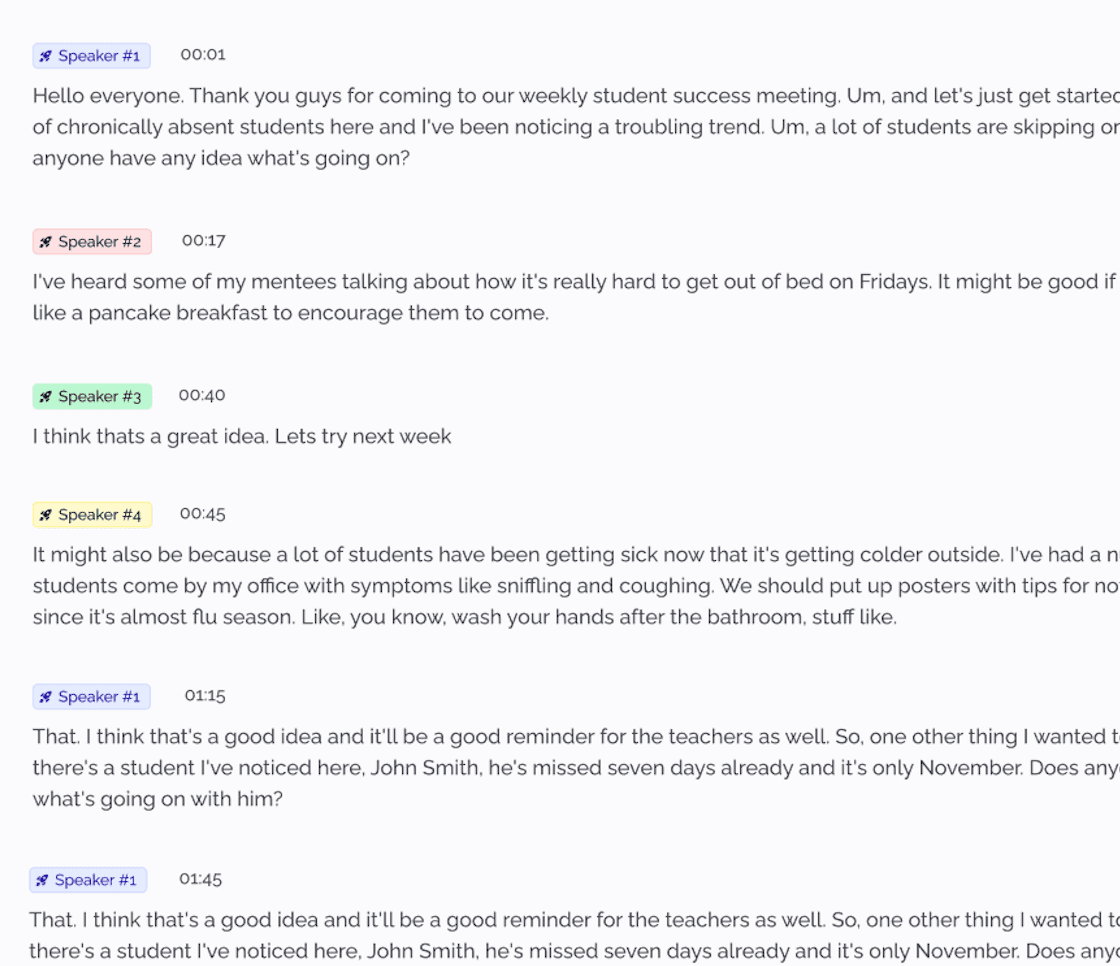Jump to the 00:01 timestamp
Viewport: 1120px width, 966px height.
pos(203,54)
